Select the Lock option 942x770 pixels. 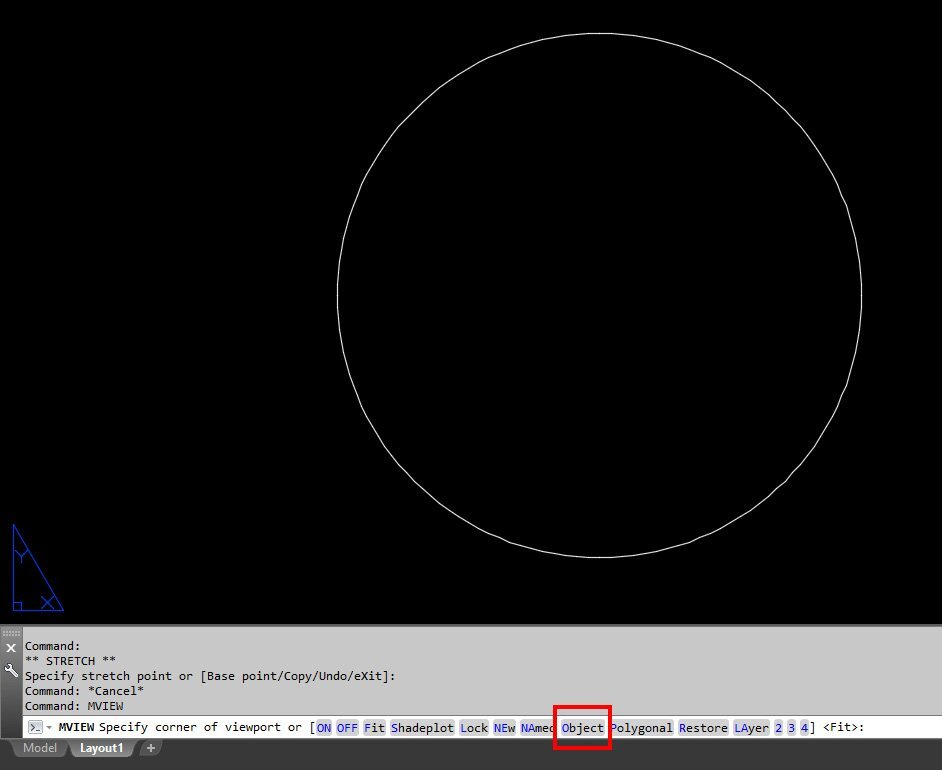pos(474,728)
